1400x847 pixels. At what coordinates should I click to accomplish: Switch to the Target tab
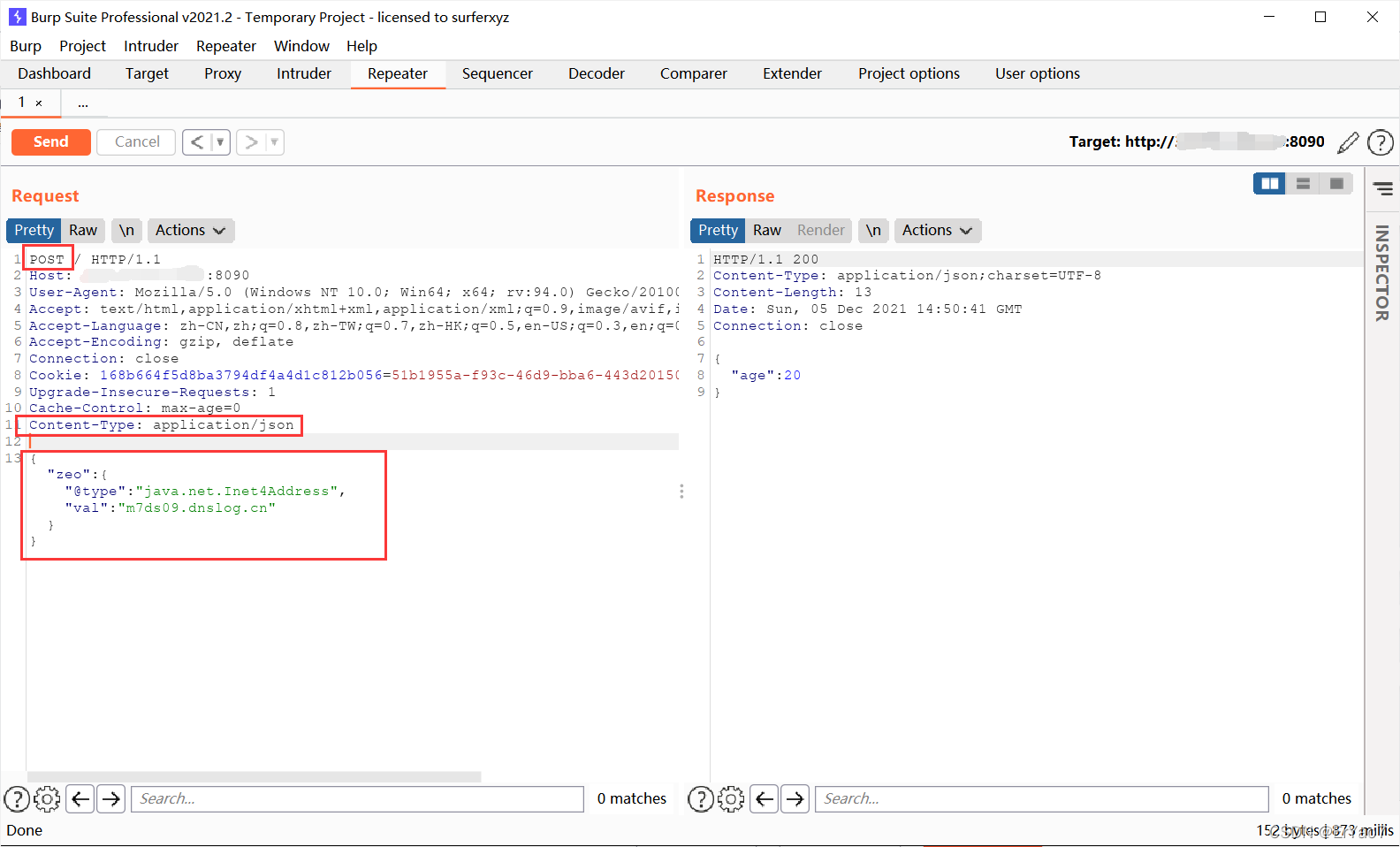(x=147, y=73)
